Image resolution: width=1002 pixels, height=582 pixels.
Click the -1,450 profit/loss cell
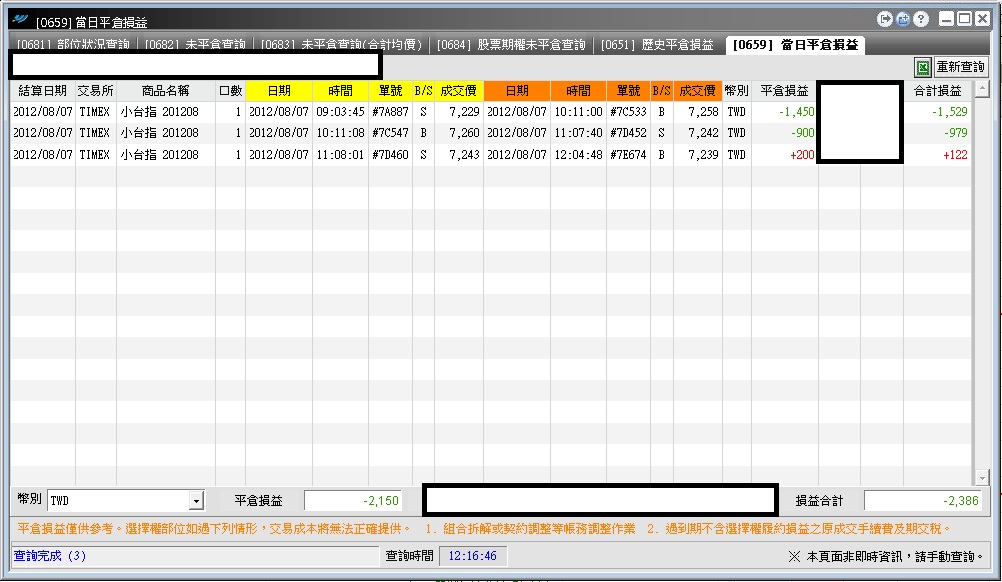pyautogui.click(x=785, y=112)
